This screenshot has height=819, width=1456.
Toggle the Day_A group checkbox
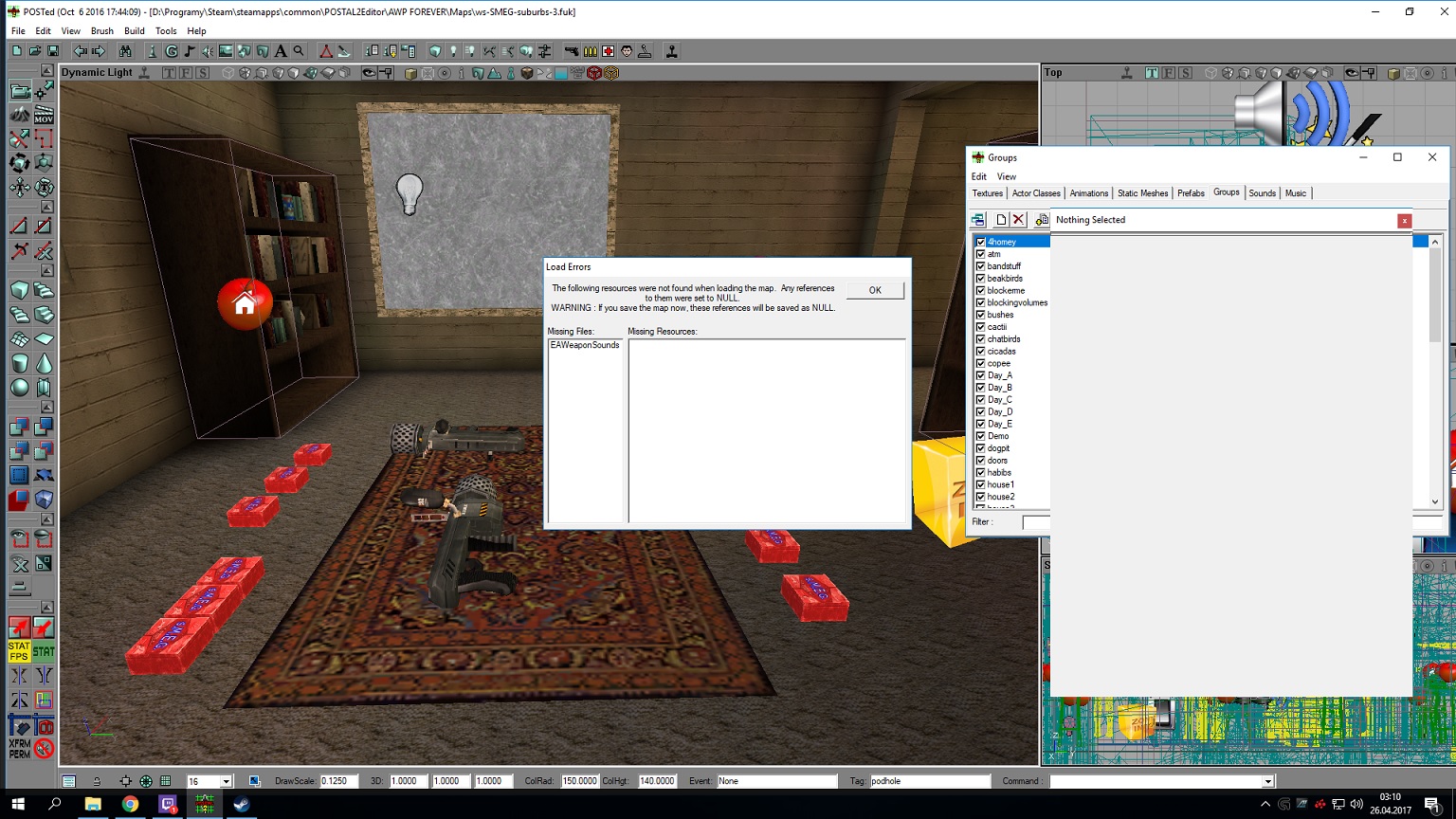(x=981, y=375)
